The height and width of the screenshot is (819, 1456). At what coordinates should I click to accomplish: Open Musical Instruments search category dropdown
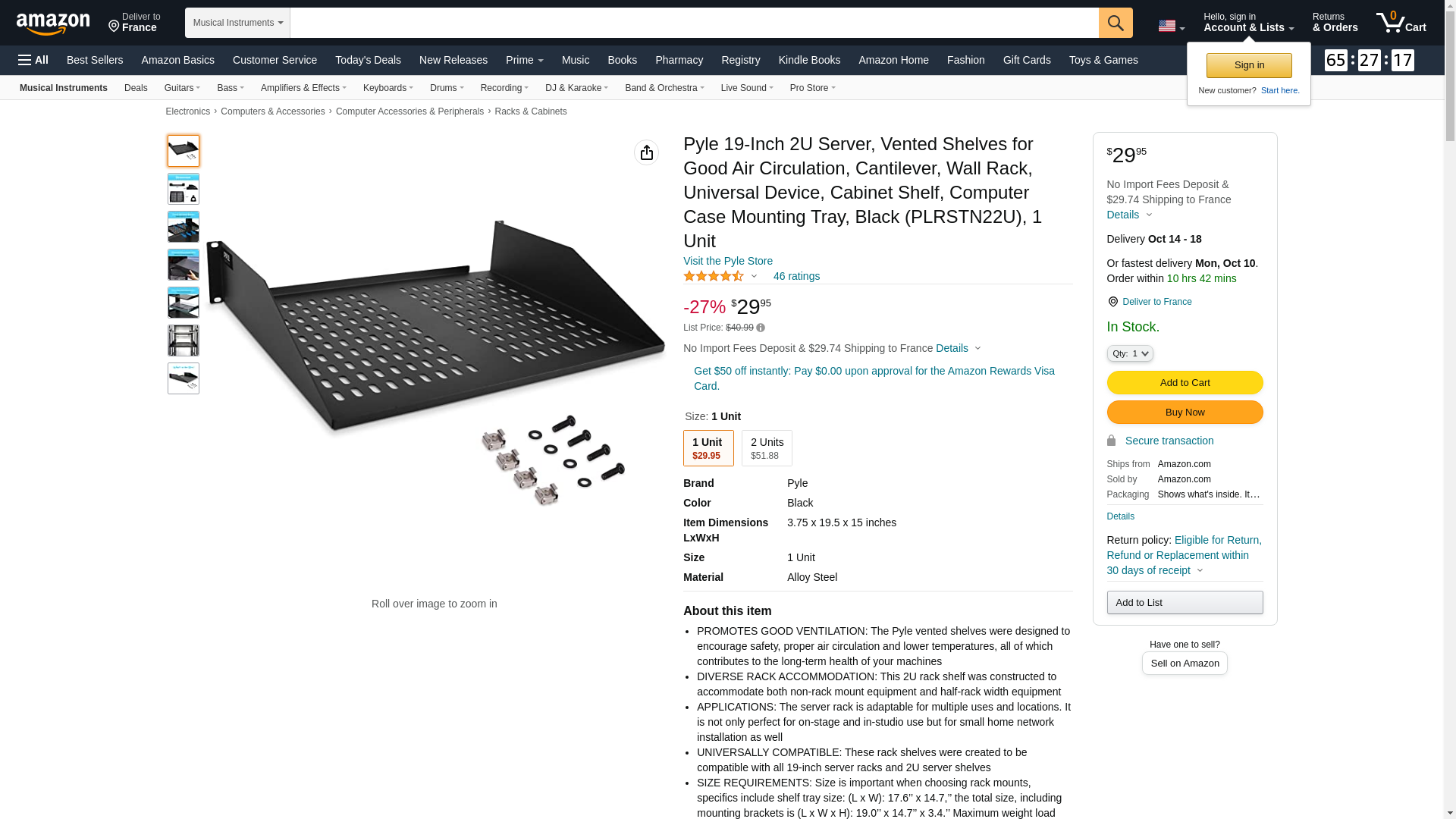coord(237,23)
